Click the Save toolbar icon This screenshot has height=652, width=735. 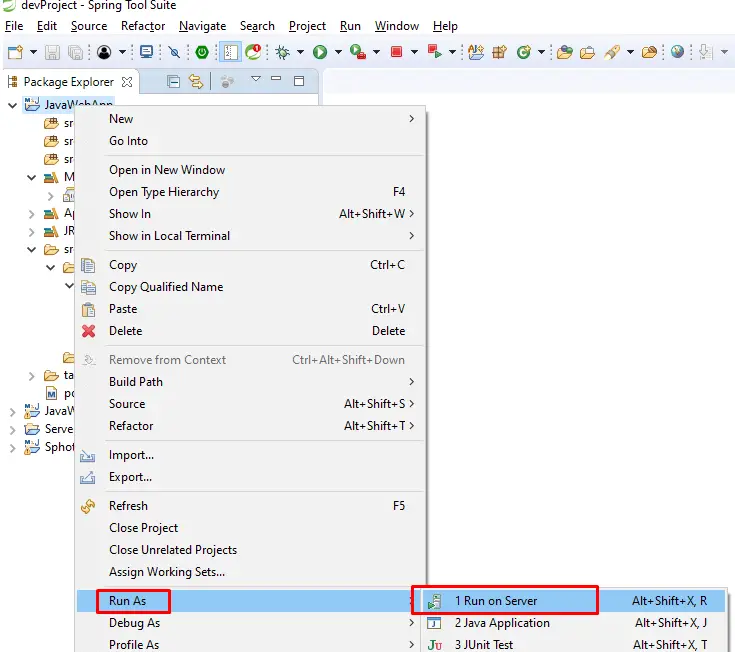[x=52, y=52]
